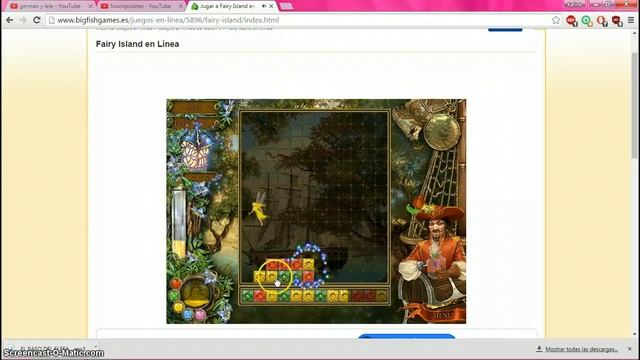Click the glass energy tube meter
The width and height of the screenshot is (640, 360).
click(x=178, y=223)
